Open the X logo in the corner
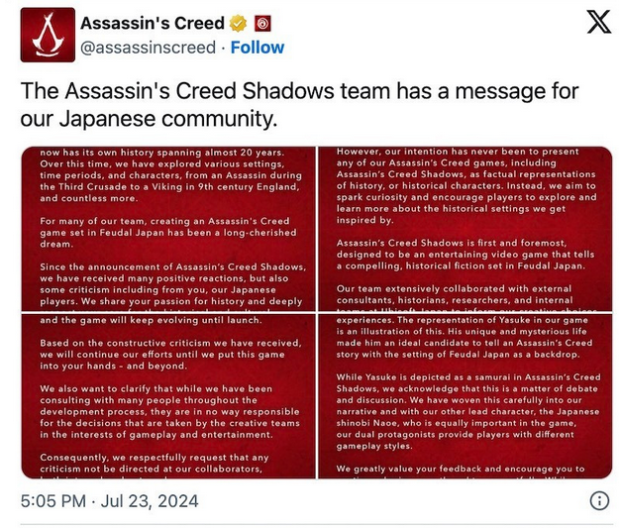The image size is (620, 528). click(x=597, y=24)
